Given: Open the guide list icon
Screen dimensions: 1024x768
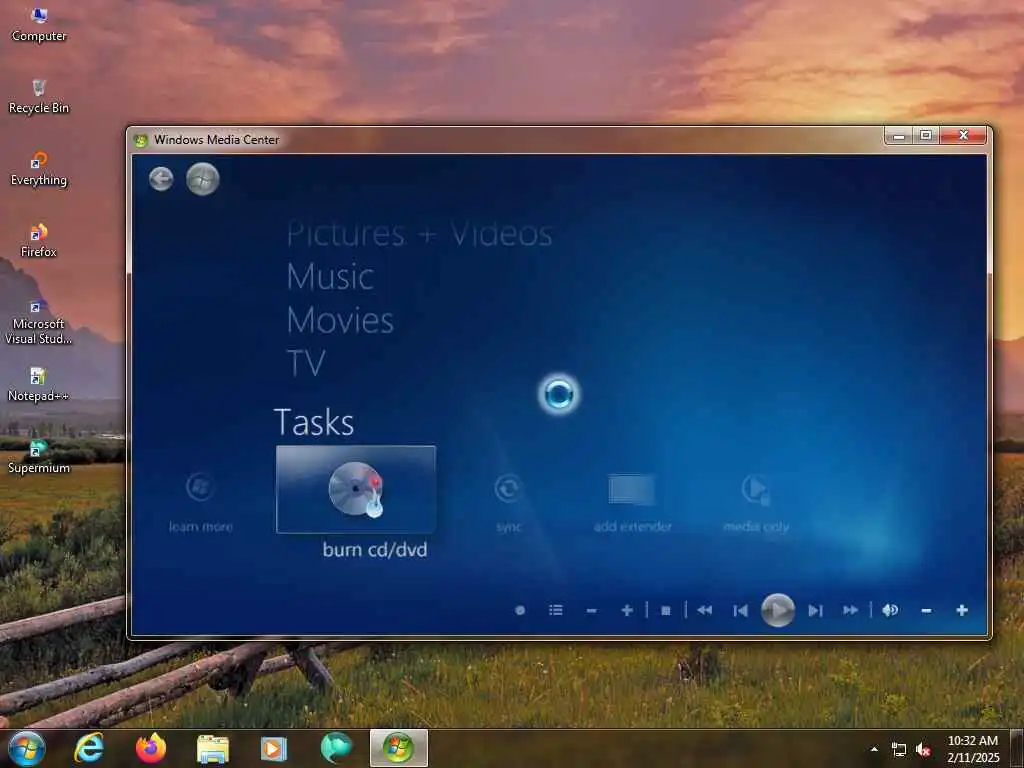Looking at the screenshot, I should pos(556,610).
